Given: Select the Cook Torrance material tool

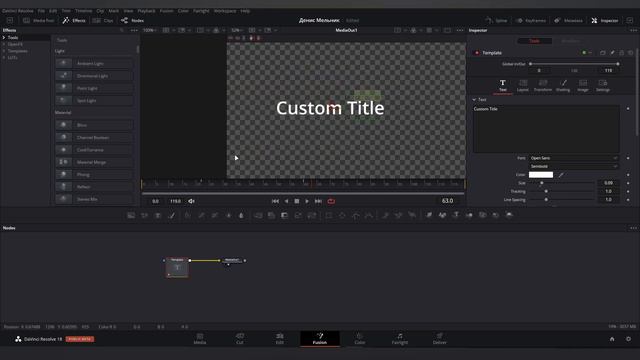Looking at the screenshot, I should [x=94, y=150].
